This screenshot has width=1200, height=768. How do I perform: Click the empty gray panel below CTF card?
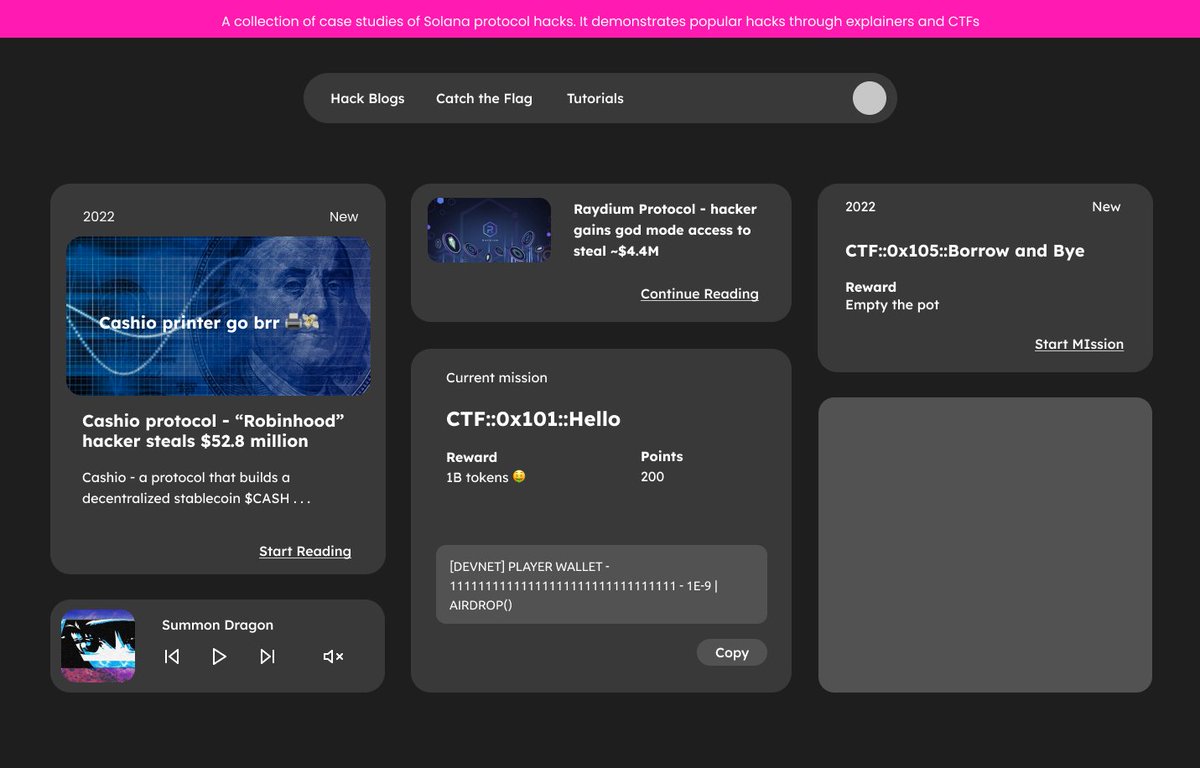pos(985,545)
